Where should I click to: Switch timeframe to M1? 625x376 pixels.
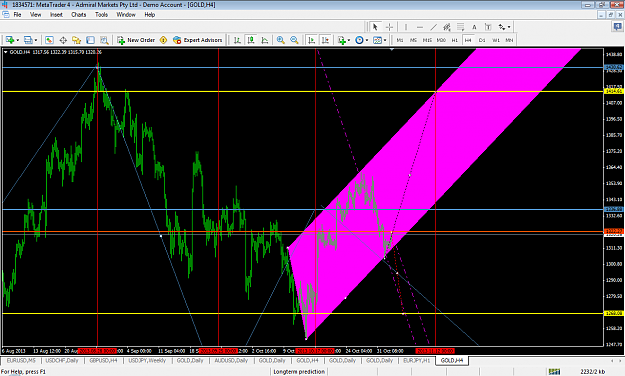click(x=400, y=40)
